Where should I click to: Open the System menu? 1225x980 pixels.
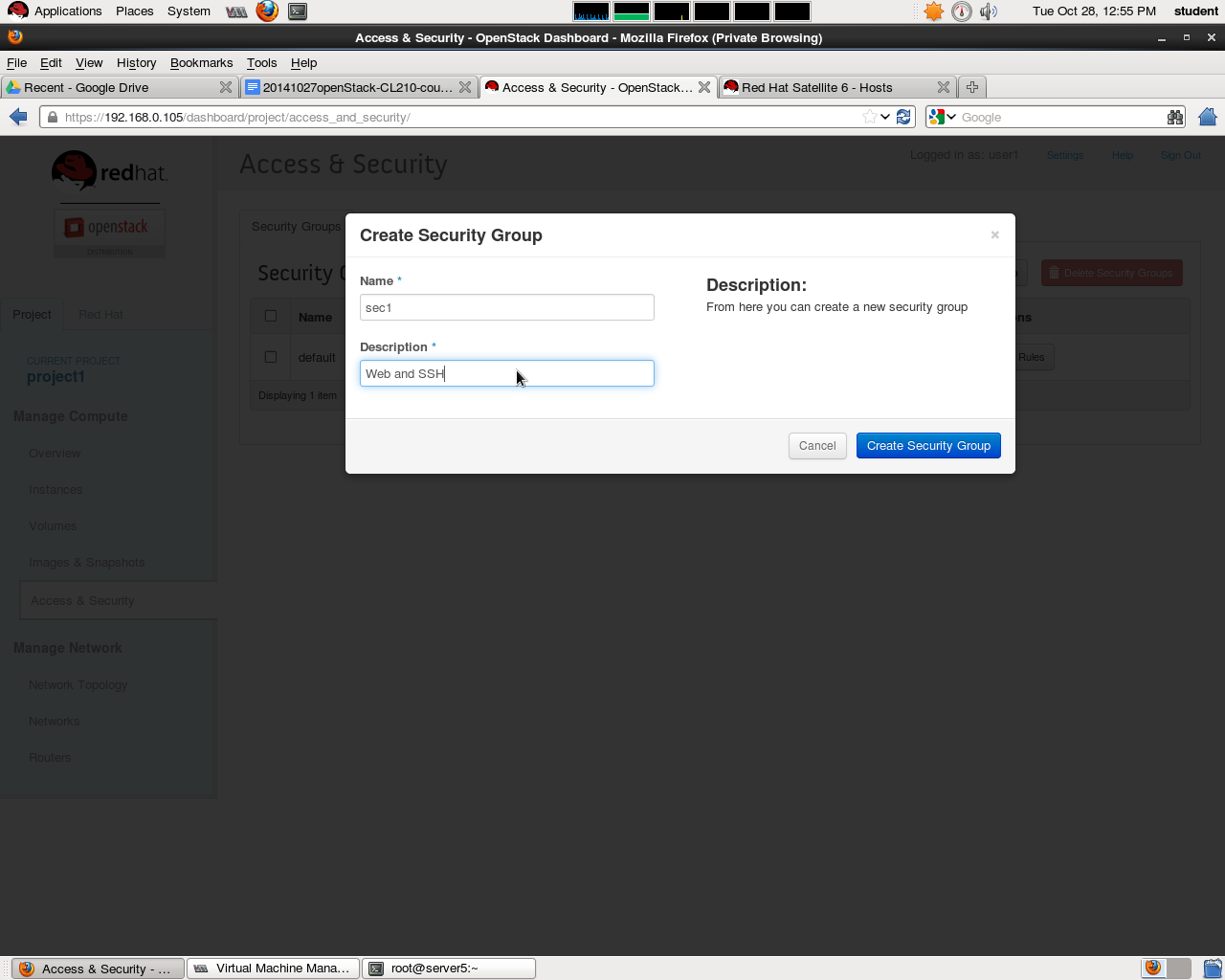click(x=189, y=11)
